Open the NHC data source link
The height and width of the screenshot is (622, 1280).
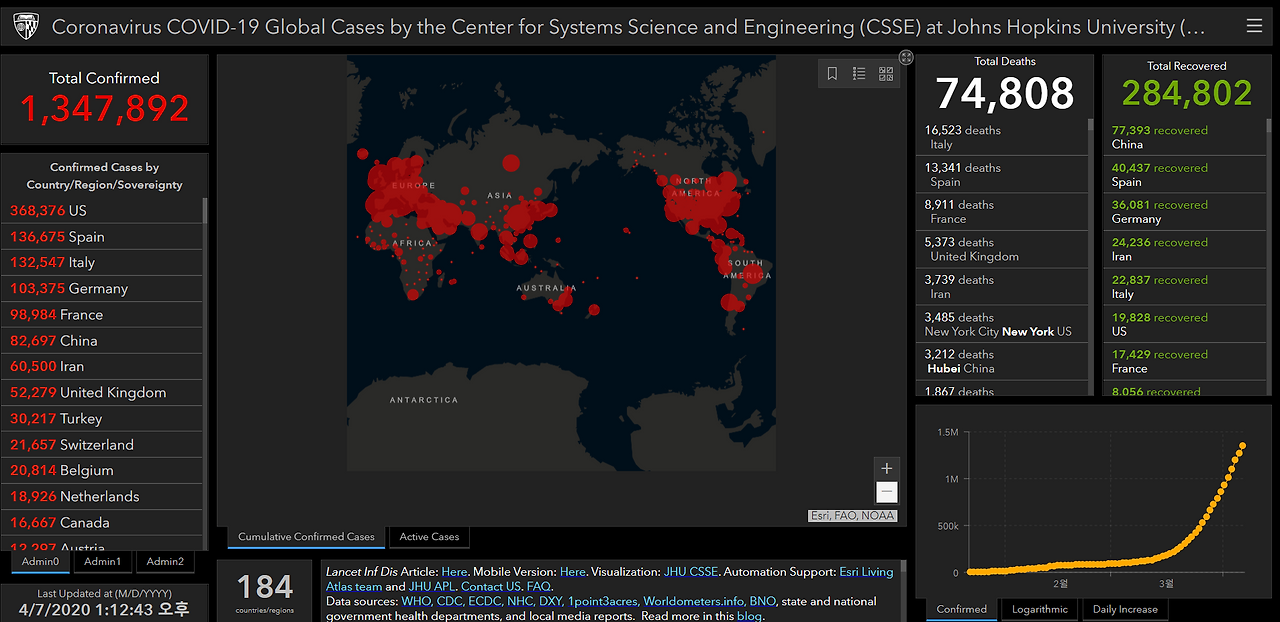(x=520, y=601)
